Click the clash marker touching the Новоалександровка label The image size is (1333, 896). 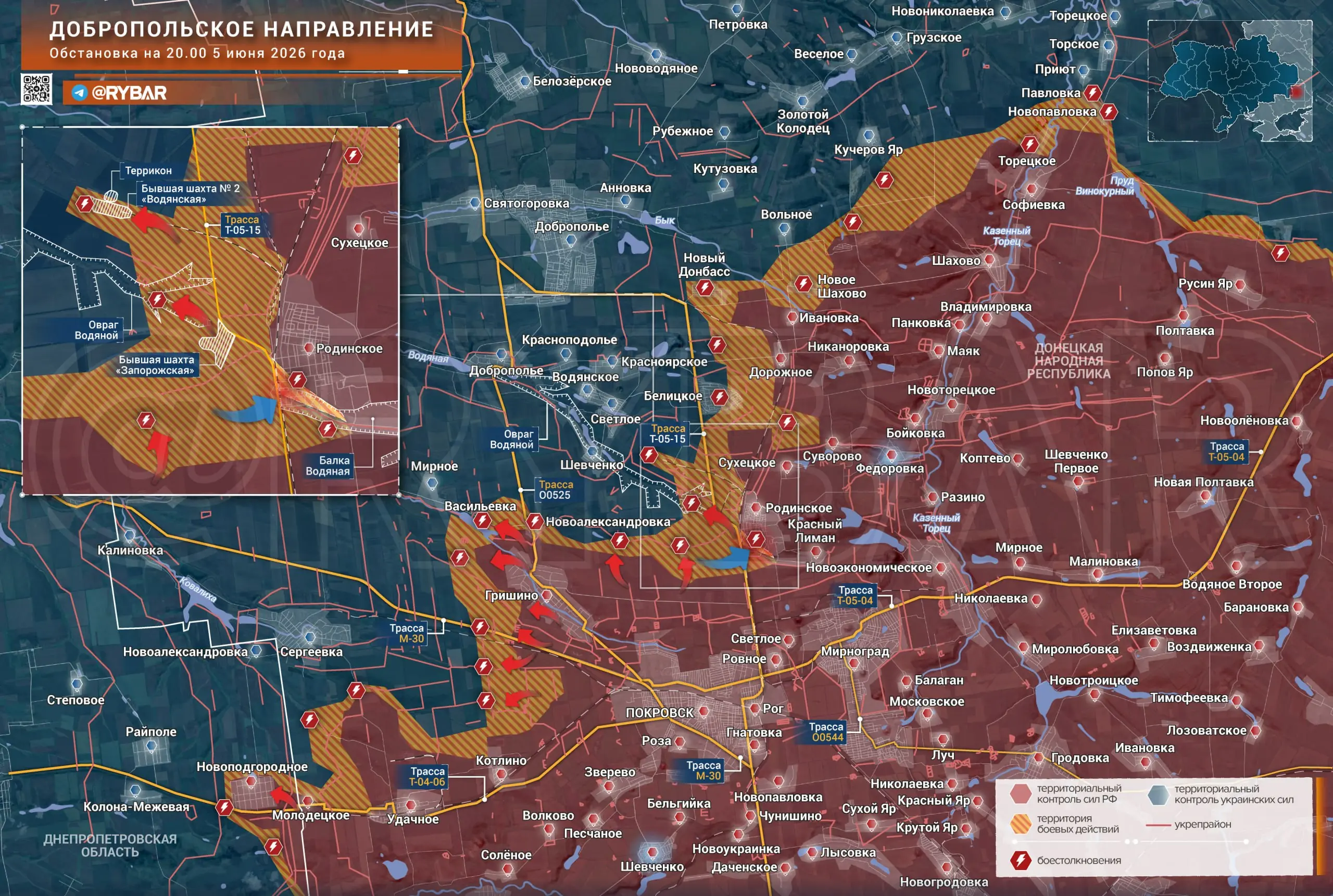pyautogui.click(x=535, y=521)
